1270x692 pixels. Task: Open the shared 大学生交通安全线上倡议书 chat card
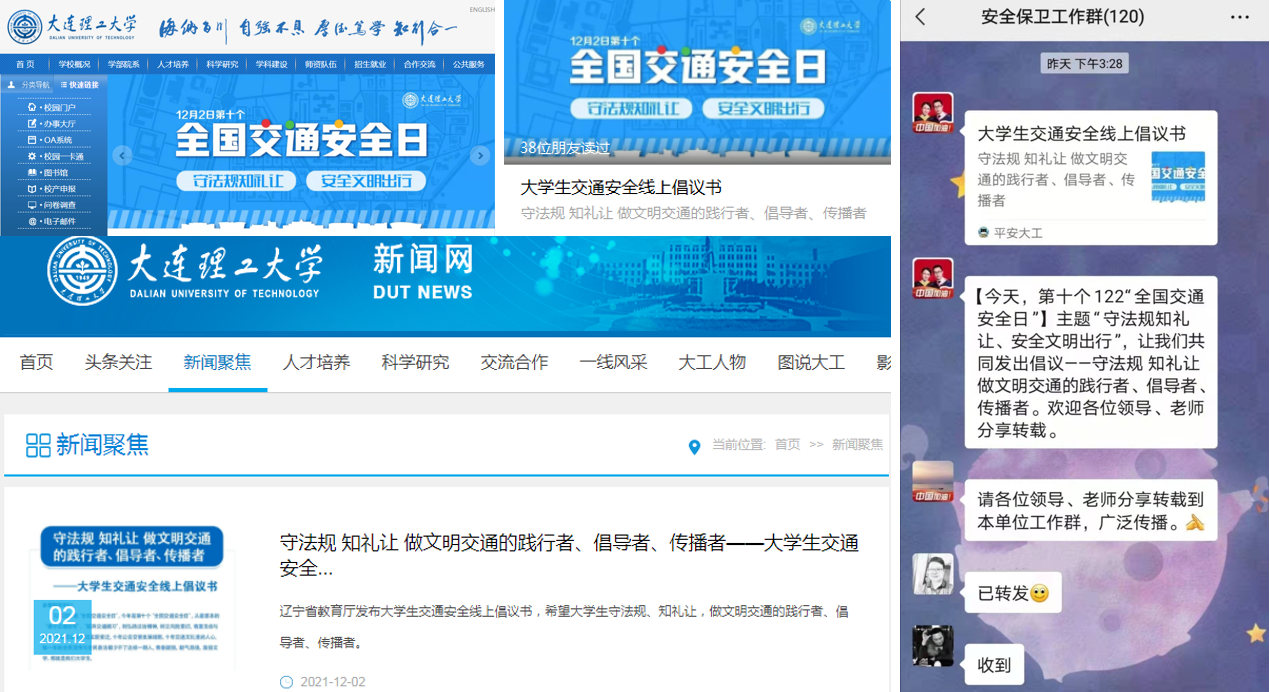pos(1090,177)
